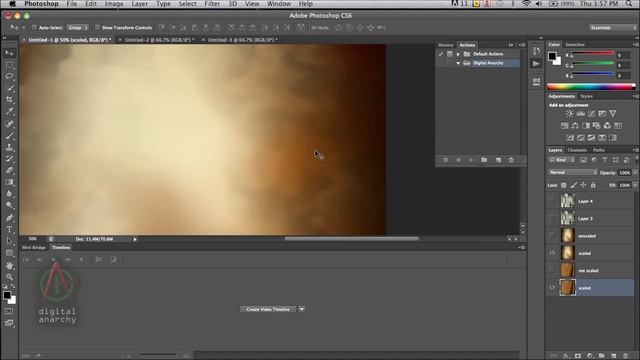Open the Essentials workspace dropdown
The height and width of the screenshot is (360, 640).
point(612,28)
